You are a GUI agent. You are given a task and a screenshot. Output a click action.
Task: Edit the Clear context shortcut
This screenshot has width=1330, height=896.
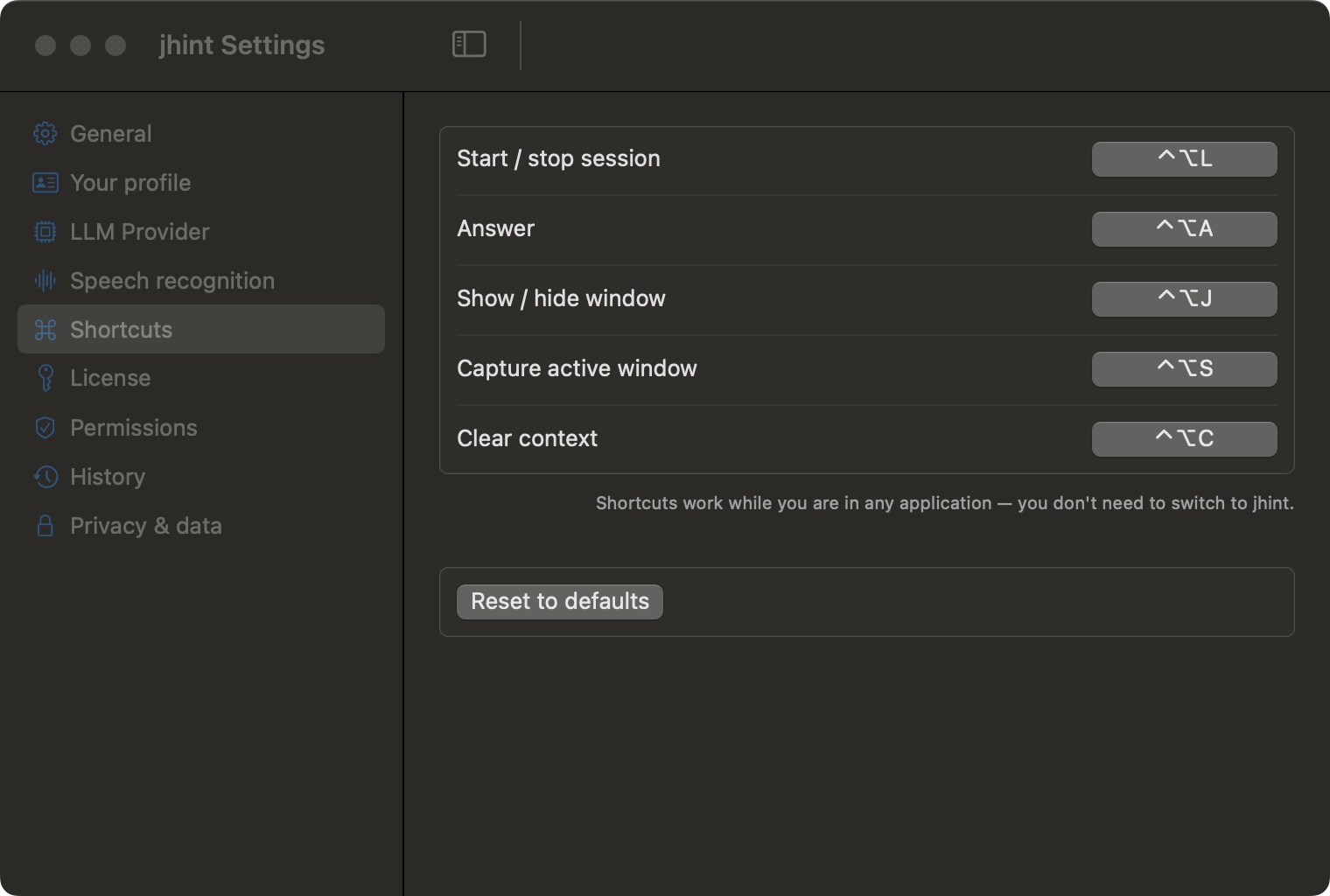(x=1184, y=439)
